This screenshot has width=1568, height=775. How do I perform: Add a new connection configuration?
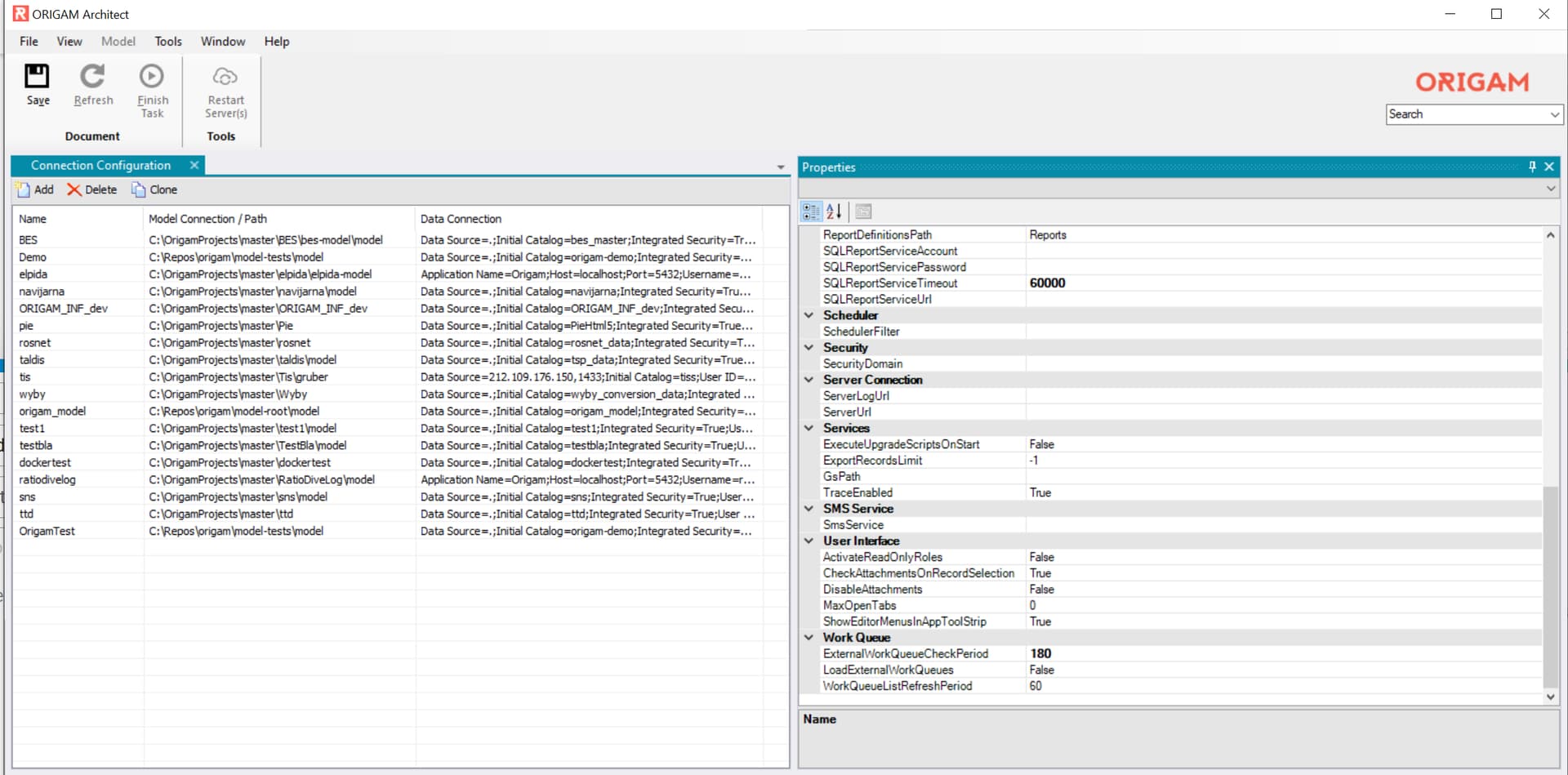tap(34, 189)
